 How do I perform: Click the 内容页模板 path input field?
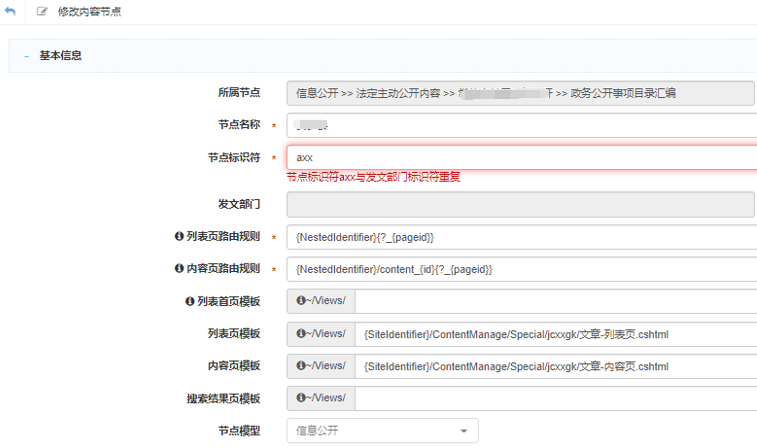click(x=555, y=366)
